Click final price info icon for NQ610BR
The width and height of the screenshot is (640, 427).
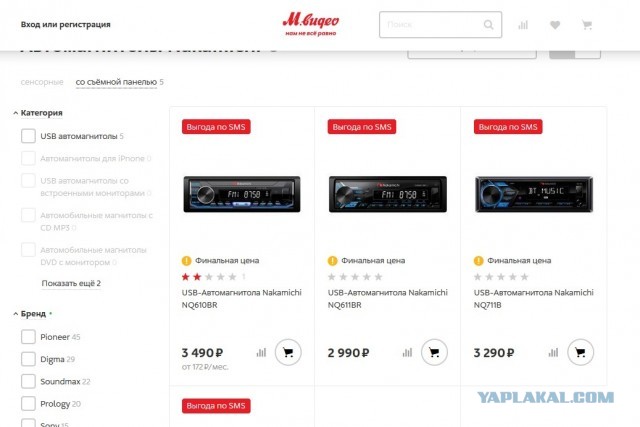187,260
